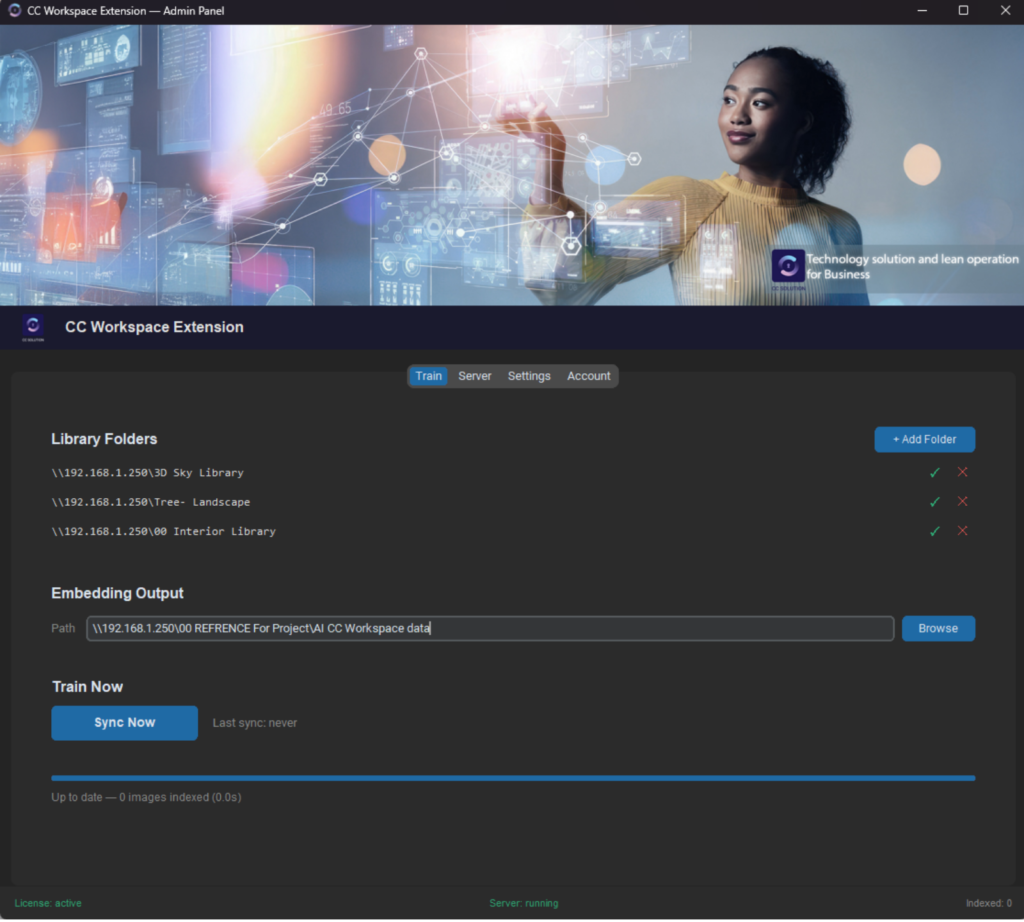Click the blue sync progress bar

[512, 777]
